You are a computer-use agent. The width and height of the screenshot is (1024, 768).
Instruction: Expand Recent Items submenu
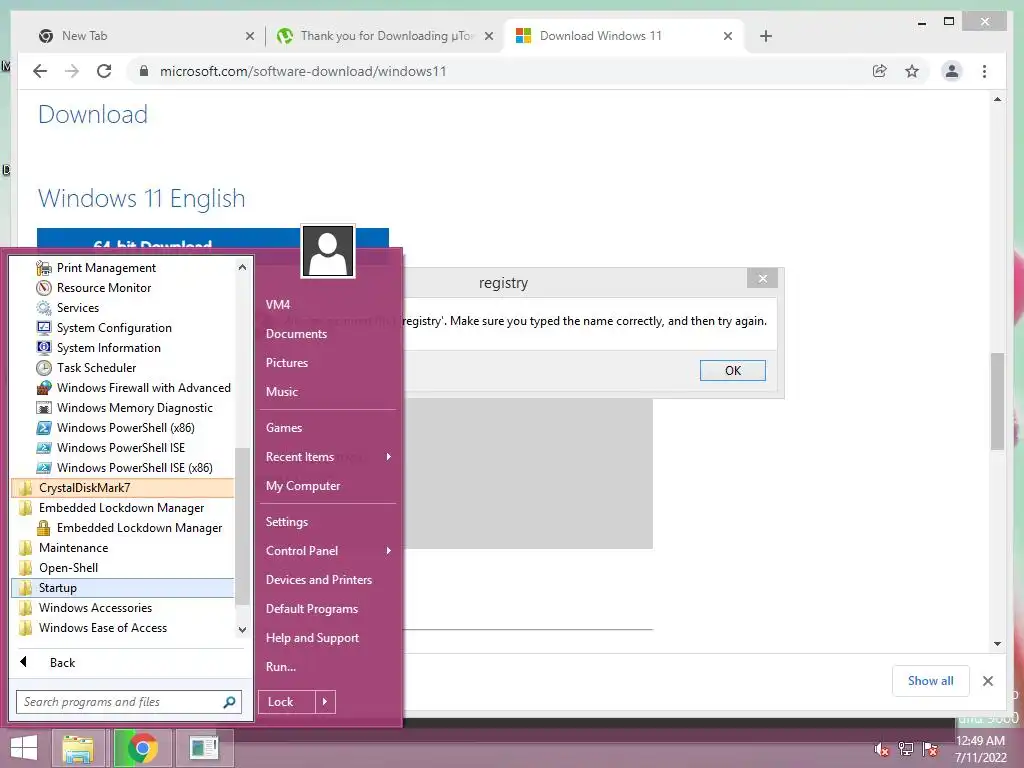pos(328,457)
